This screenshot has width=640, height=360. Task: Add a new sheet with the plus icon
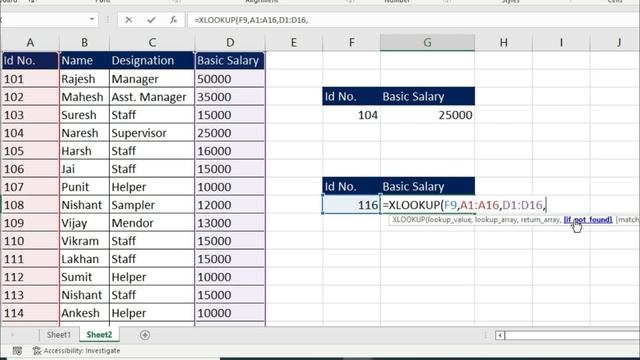pos(144,335)
